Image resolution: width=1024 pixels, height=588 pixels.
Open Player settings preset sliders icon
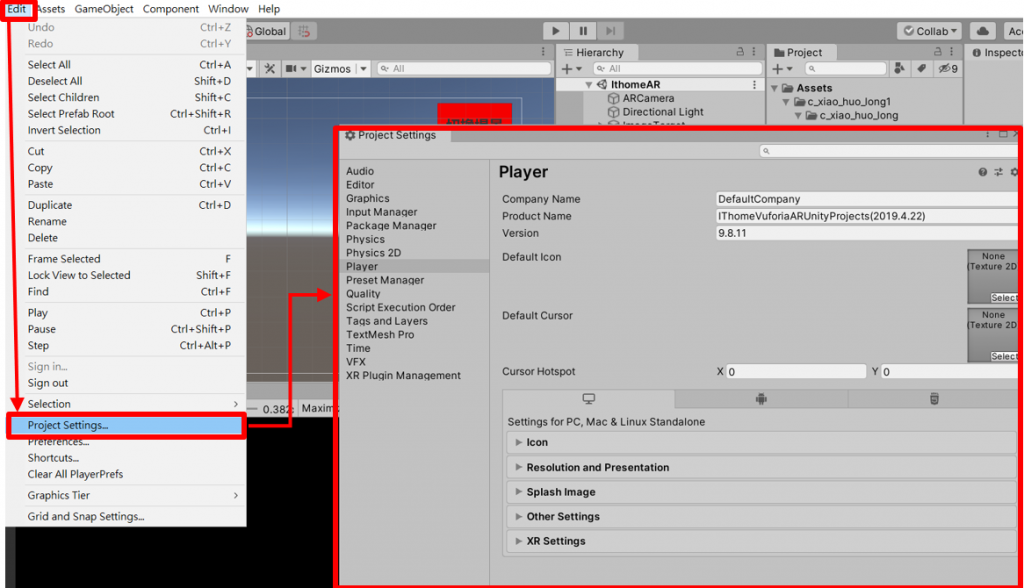coord(999,172)
